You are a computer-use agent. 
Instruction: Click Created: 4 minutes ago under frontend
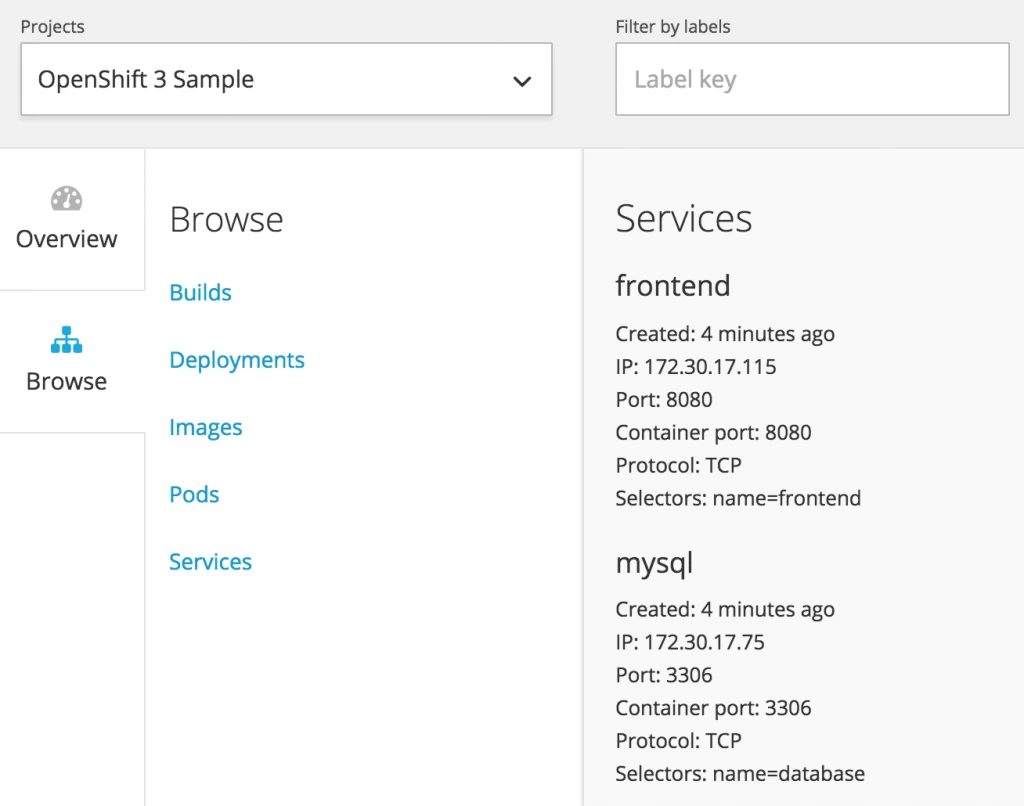[725, 334]
